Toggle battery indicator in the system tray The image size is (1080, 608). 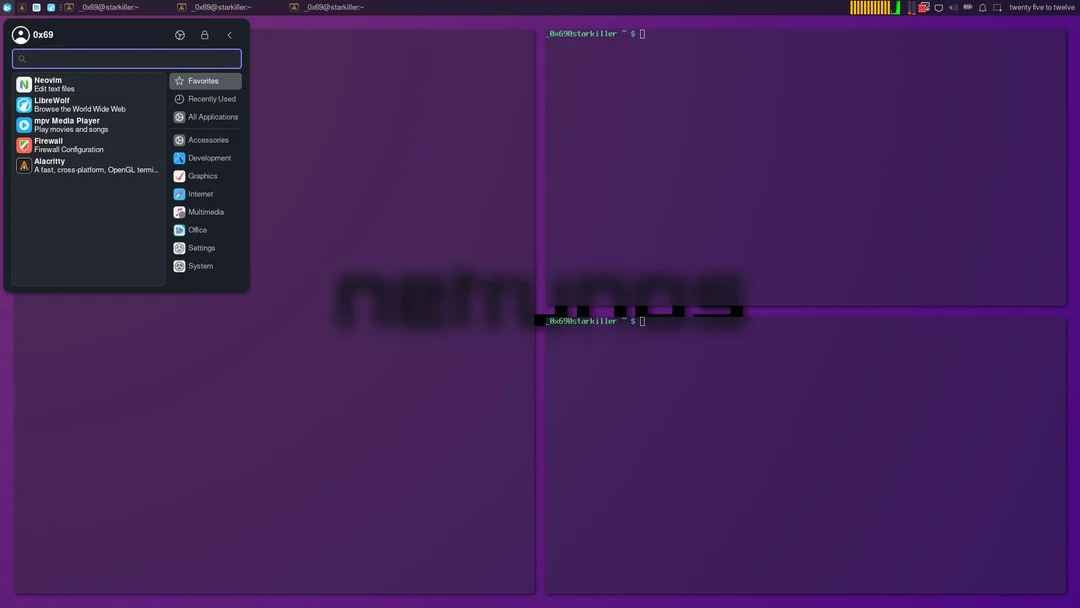pos(969,7)
